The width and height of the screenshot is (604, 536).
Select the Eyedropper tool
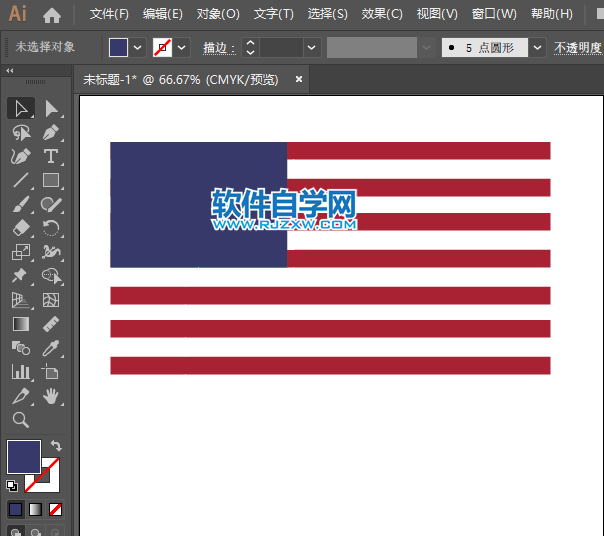pos(51,348)
